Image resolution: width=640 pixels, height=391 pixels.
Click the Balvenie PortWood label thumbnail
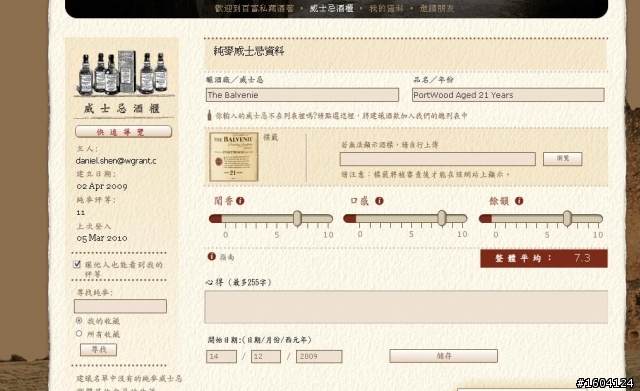point(234,157)
